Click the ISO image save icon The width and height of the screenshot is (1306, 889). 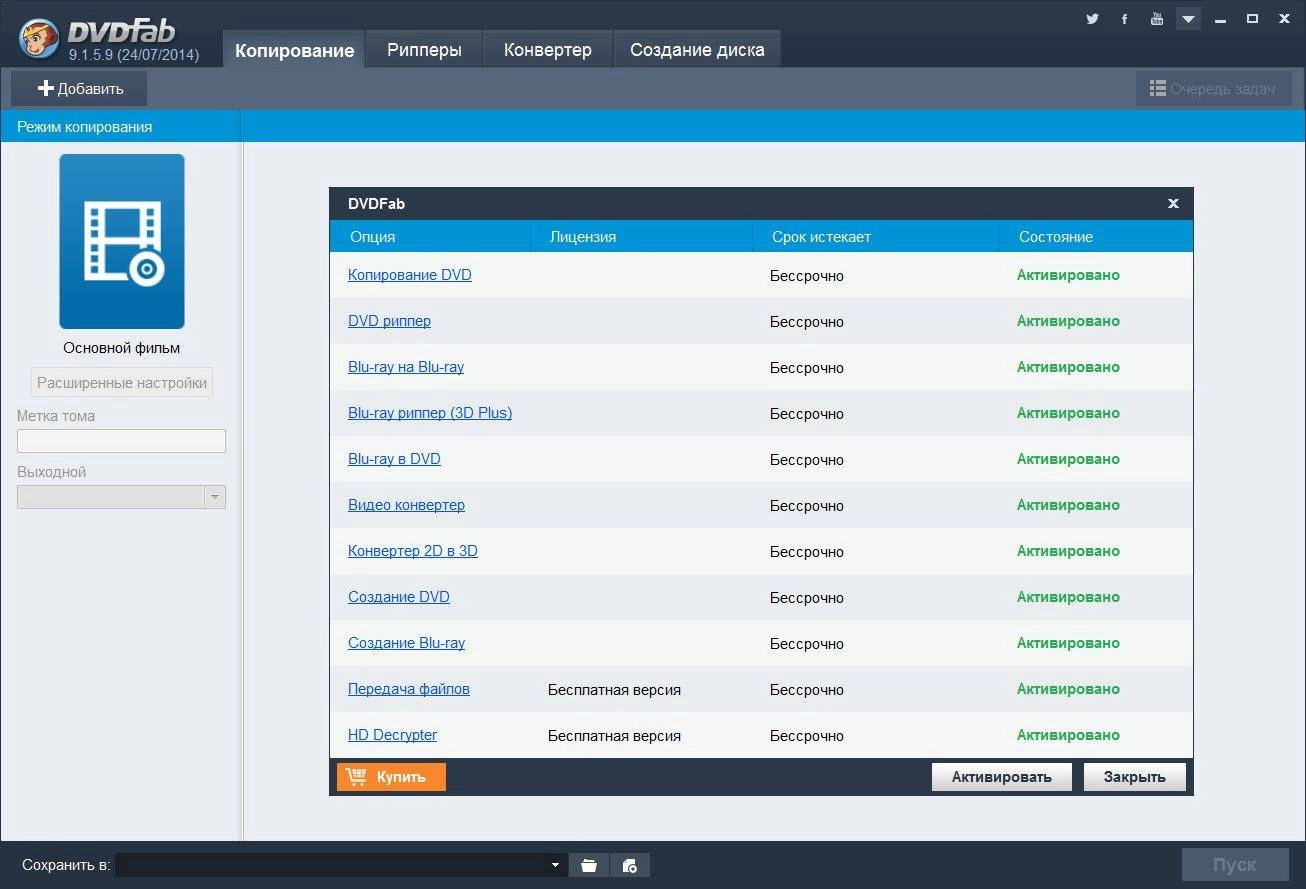630,865
